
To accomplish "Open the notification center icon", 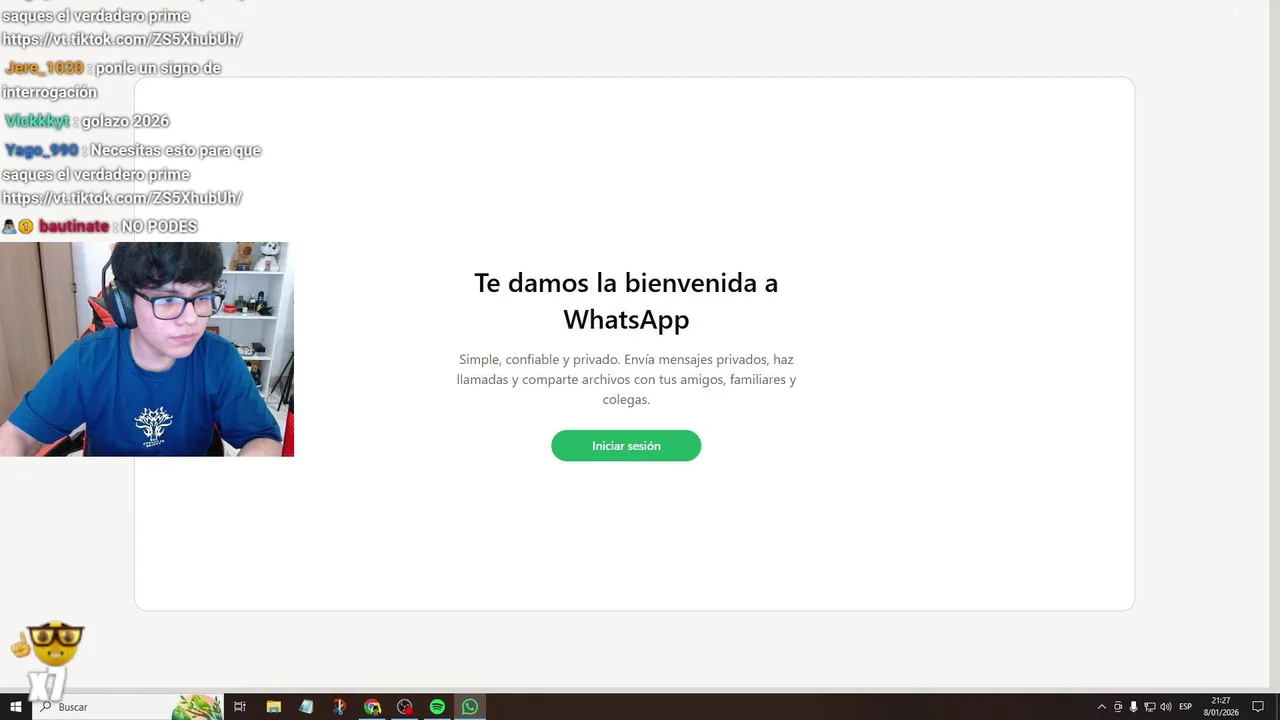I will tap(1258, 707).
